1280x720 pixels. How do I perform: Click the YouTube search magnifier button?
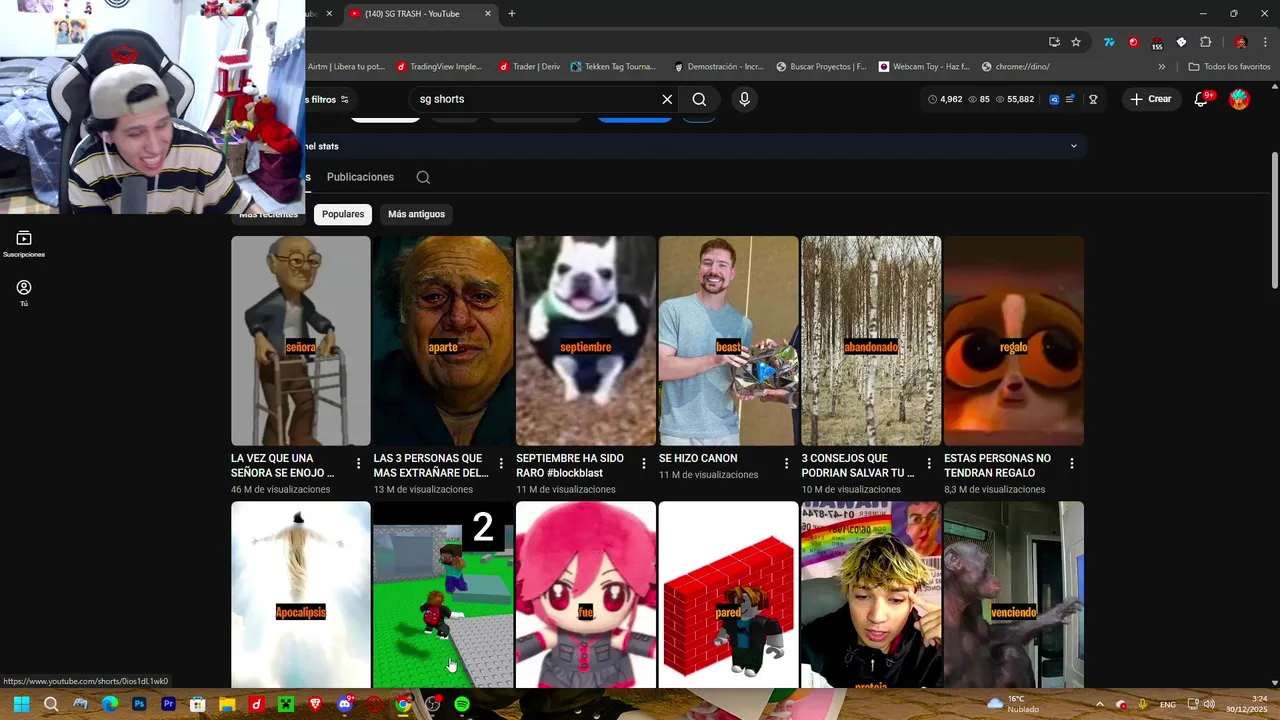click(x=699, y=99)
